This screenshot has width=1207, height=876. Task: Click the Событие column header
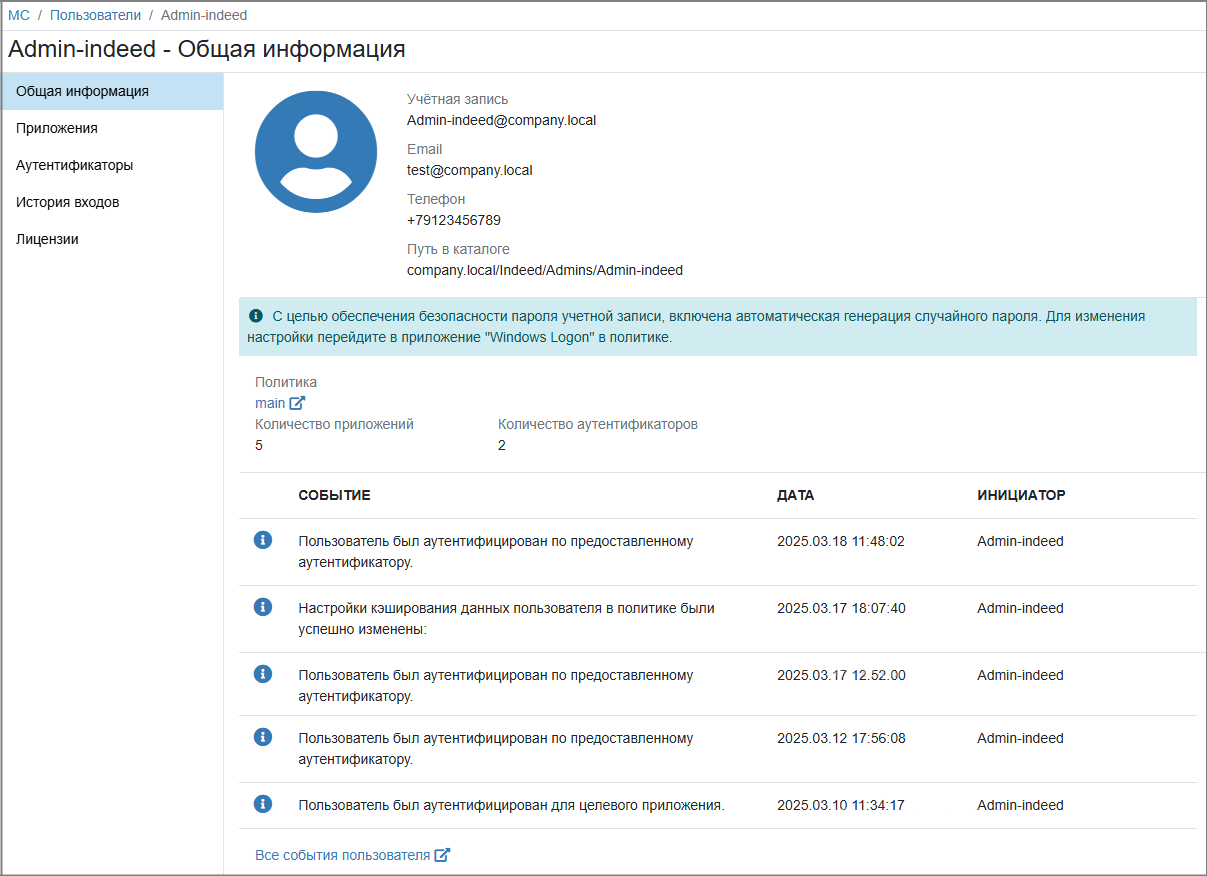pyautogui.click(x=334, y=495)
